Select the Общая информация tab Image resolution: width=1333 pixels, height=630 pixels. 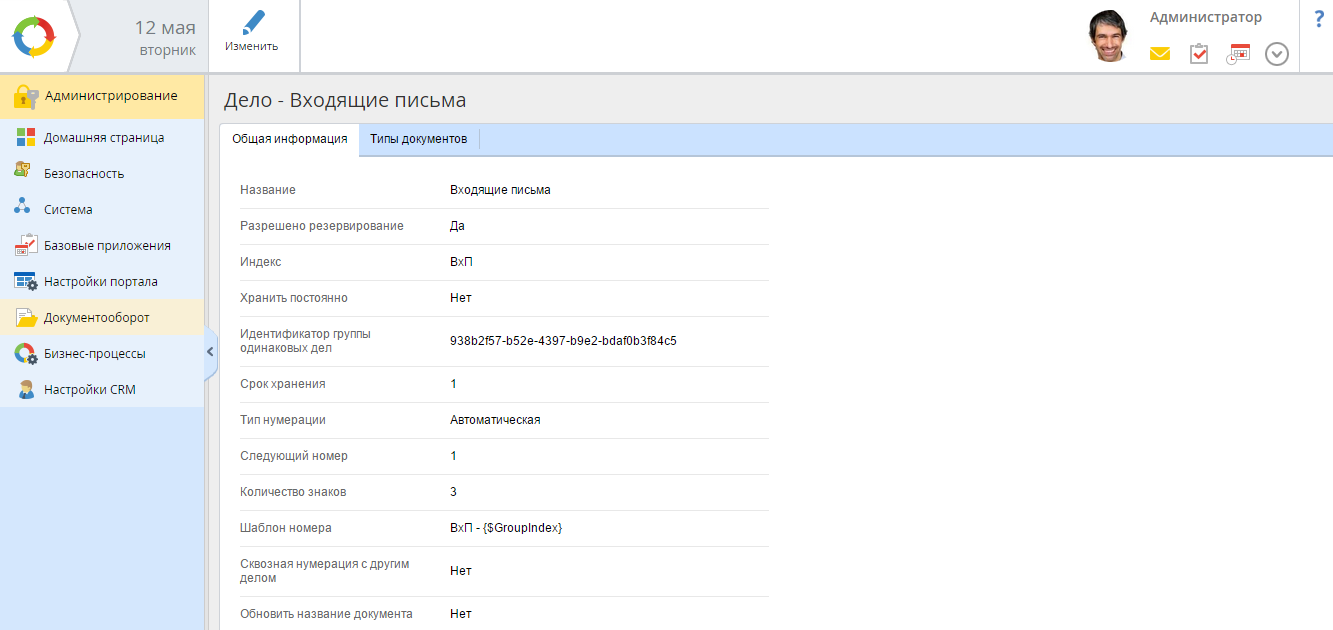click(x=289, y=139)
